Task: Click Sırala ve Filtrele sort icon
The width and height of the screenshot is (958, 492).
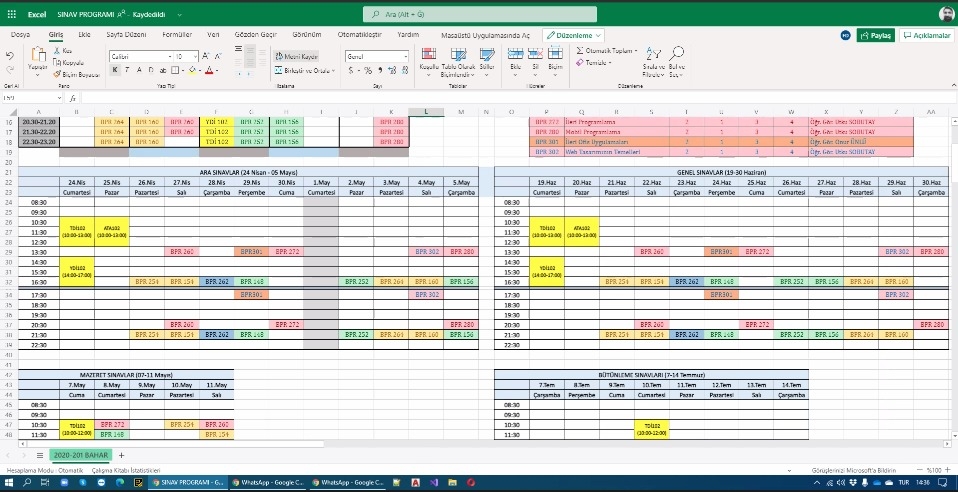Action: 652,58
